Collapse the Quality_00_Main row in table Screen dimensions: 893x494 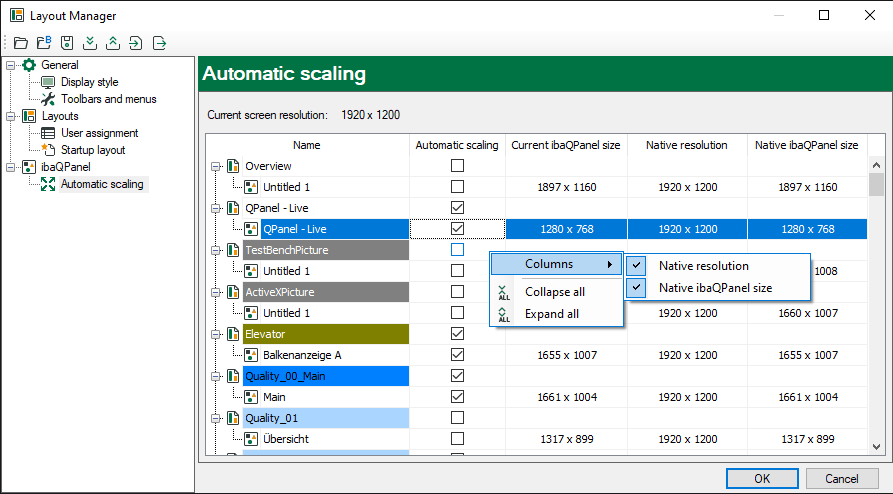(215, 376)
